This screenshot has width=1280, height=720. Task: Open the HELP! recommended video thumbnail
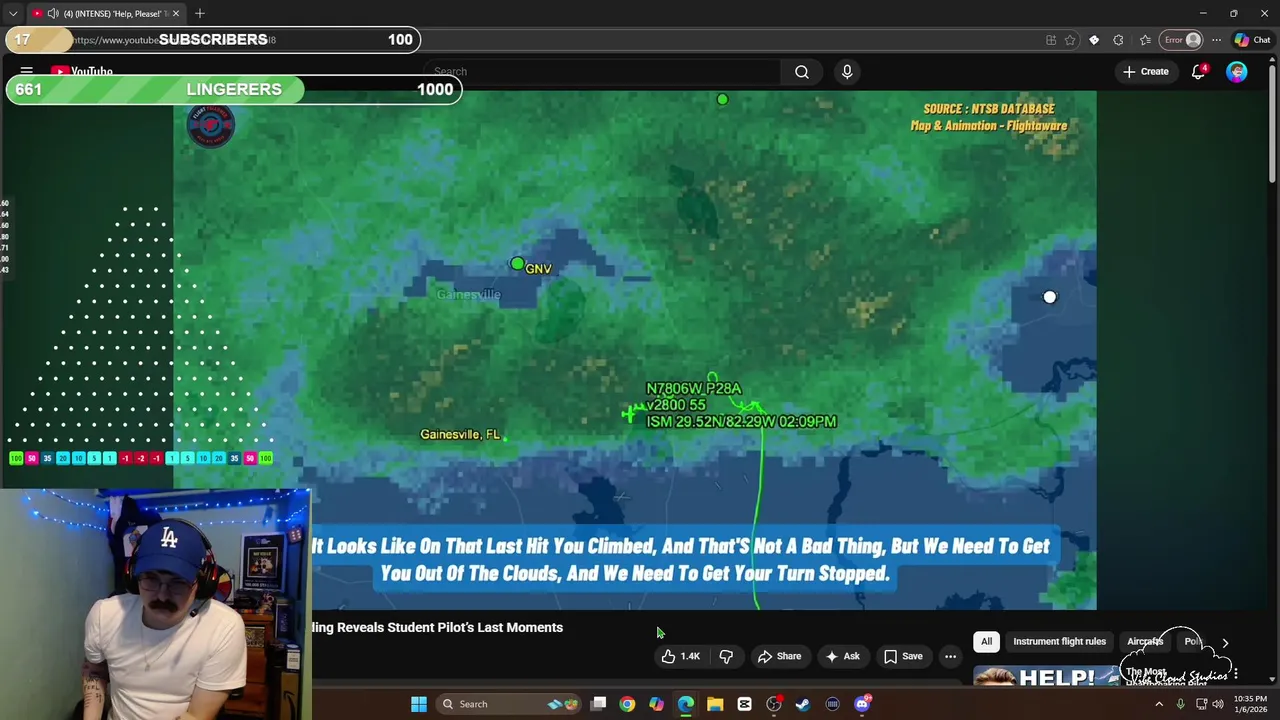(x=1046, y=677)
